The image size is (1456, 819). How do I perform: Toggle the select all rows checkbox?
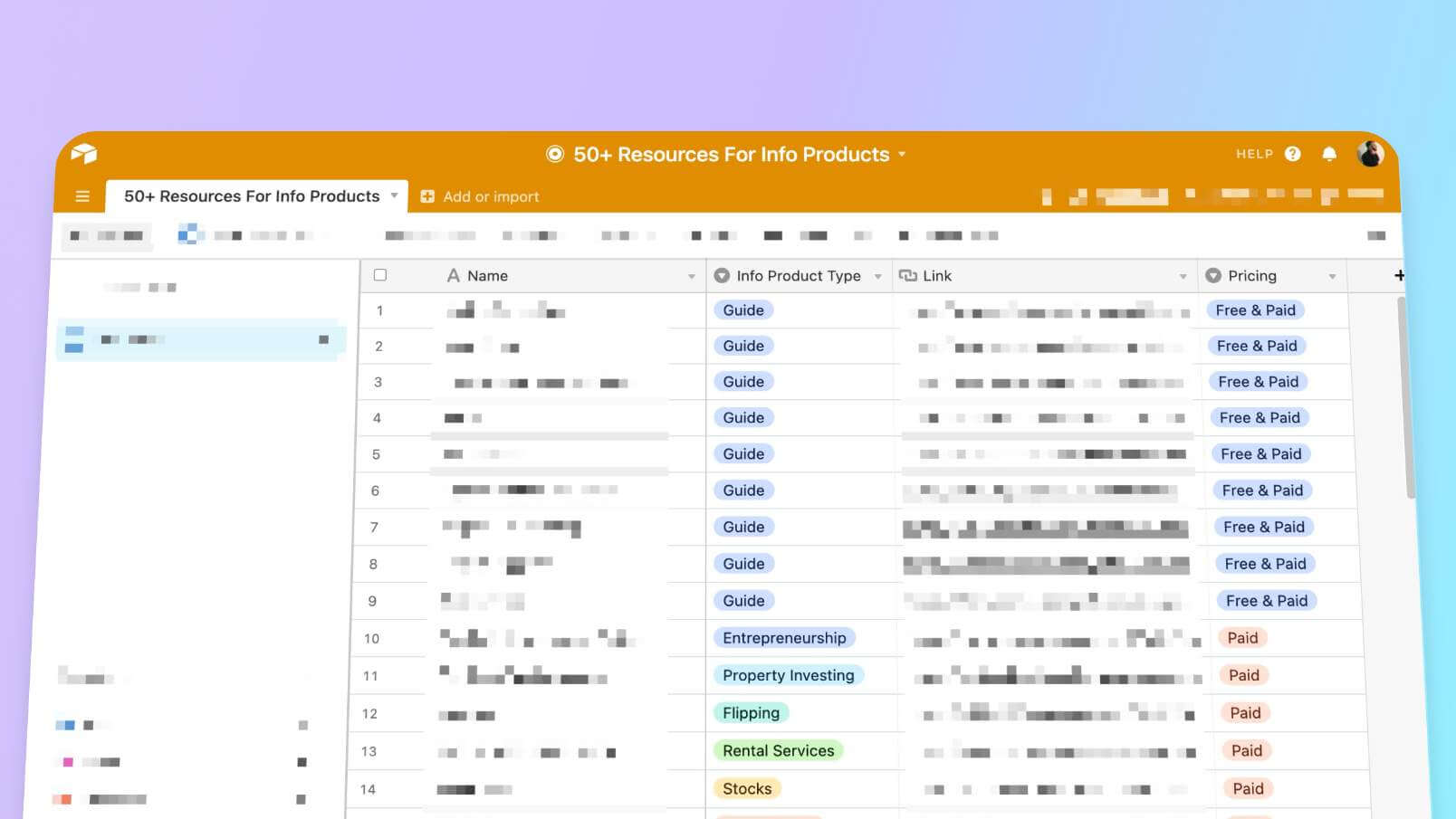tap(380, 275)
